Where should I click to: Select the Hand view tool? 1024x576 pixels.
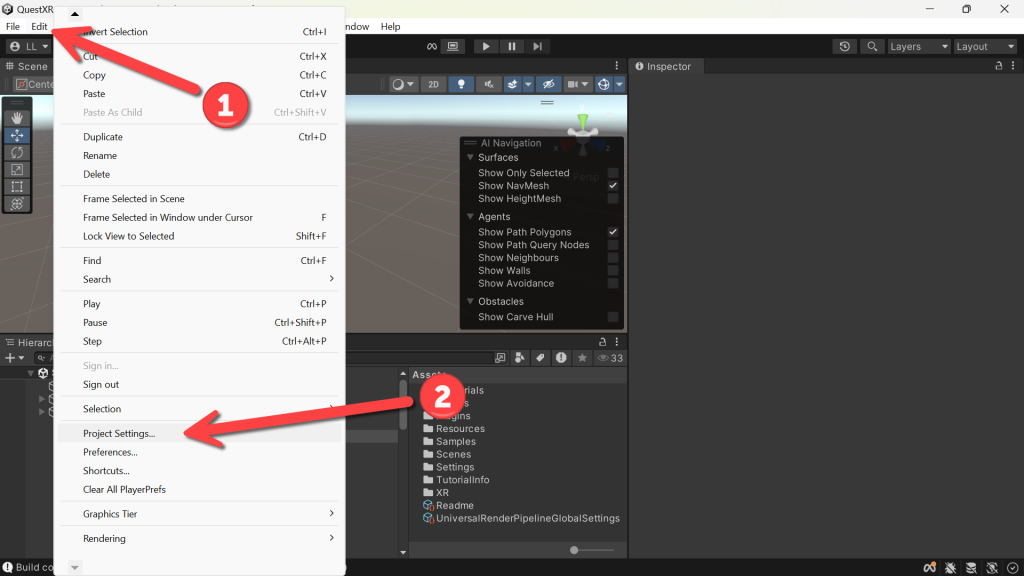click(x=17, y=118)
